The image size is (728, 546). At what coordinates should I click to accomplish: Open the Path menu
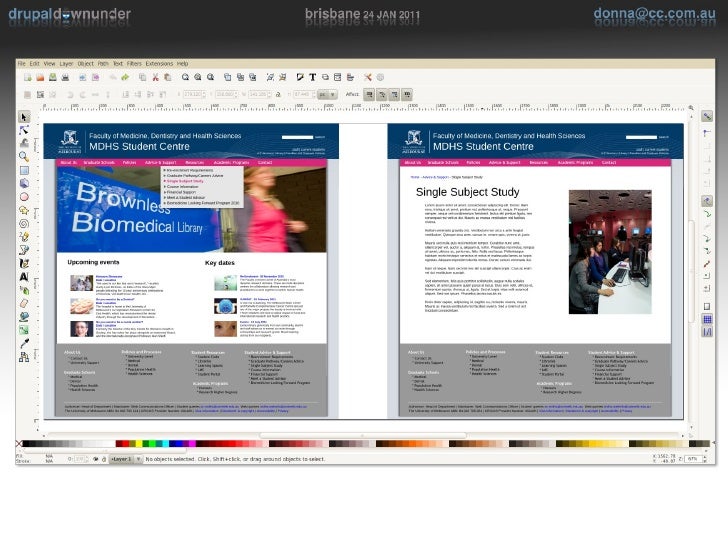tap(103, 64)
